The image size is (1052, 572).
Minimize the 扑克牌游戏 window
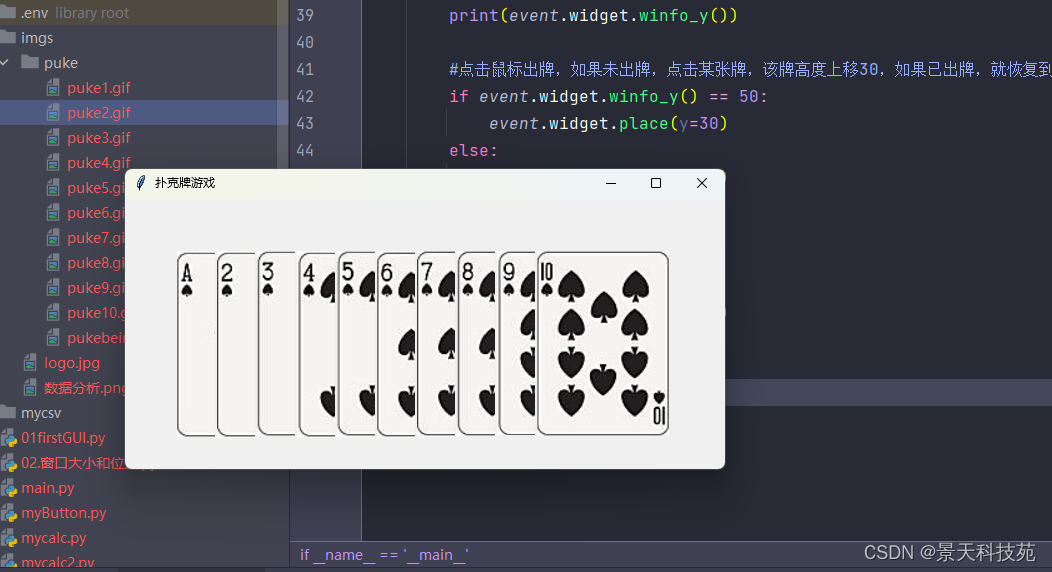611,183
